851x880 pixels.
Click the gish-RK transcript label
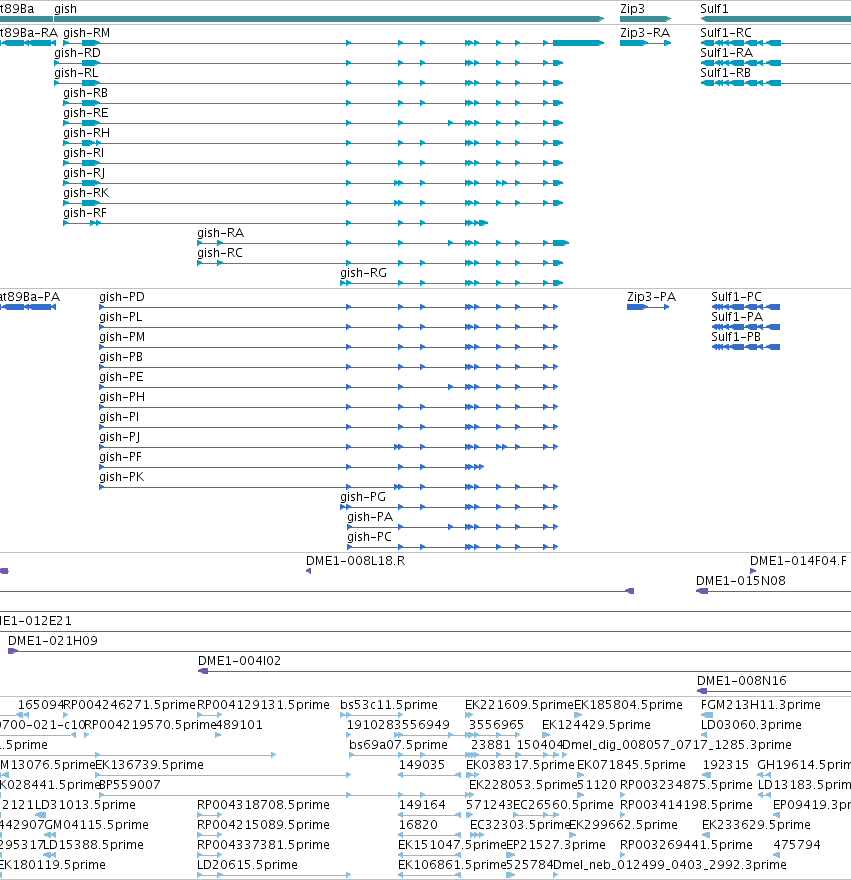[86, 193]
